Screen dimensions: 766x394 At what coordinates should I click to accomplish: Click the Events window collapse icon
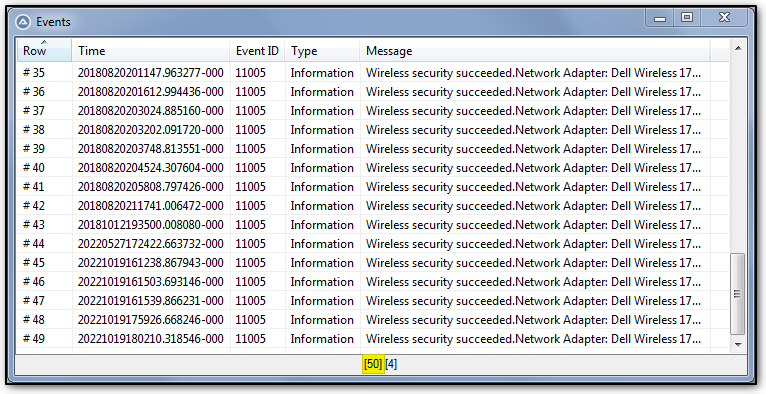(x=22, y=22)
